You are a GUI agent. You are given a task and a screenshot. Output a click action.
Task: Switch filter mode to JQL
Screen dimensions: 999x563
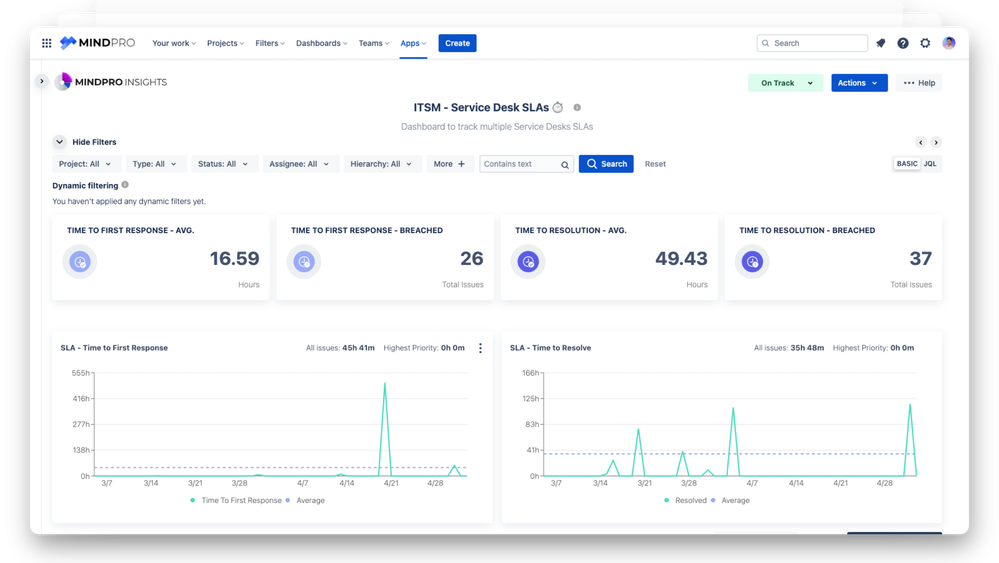pyautogui.click(x=930, y=164)
